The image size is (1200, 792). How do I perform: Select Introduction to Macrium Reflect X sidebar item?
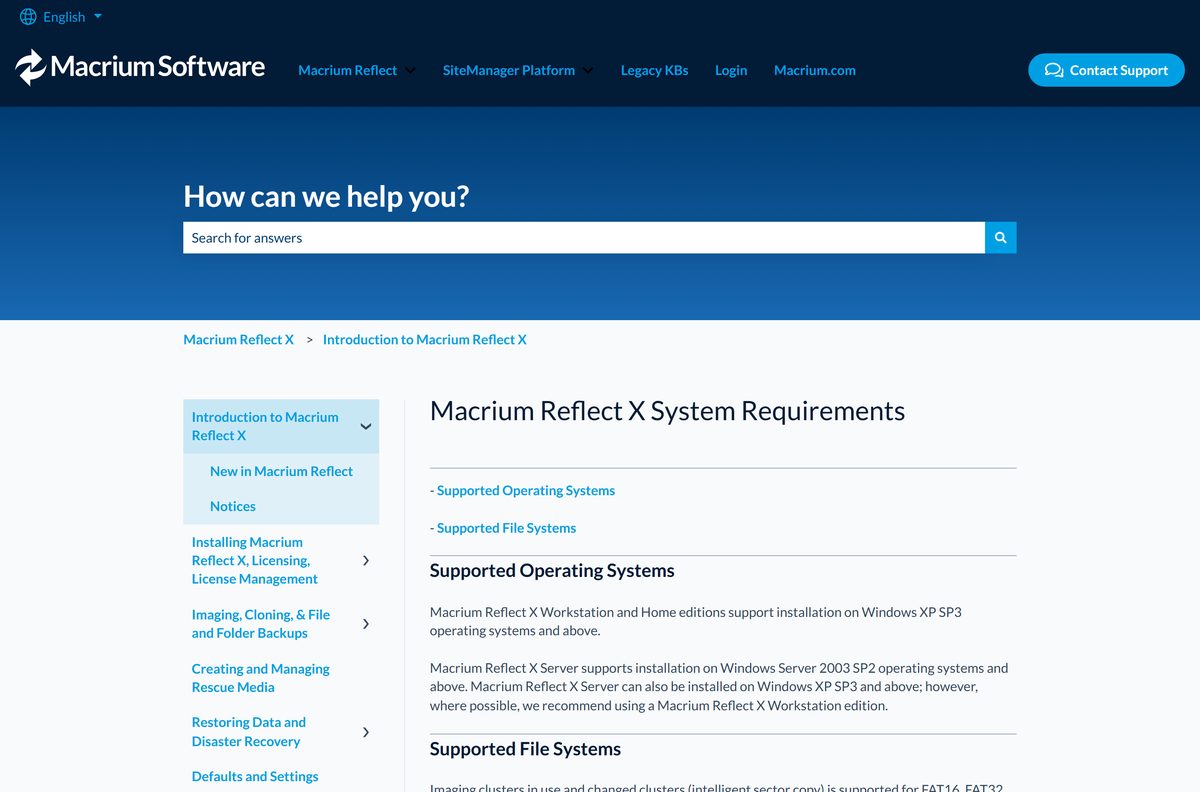[x=265, y=426]
